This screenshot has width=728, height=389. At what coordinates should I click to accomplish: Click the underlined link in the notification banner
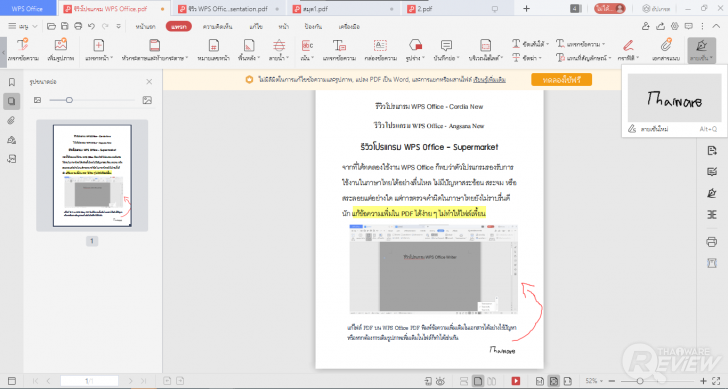tap(489, 79)
